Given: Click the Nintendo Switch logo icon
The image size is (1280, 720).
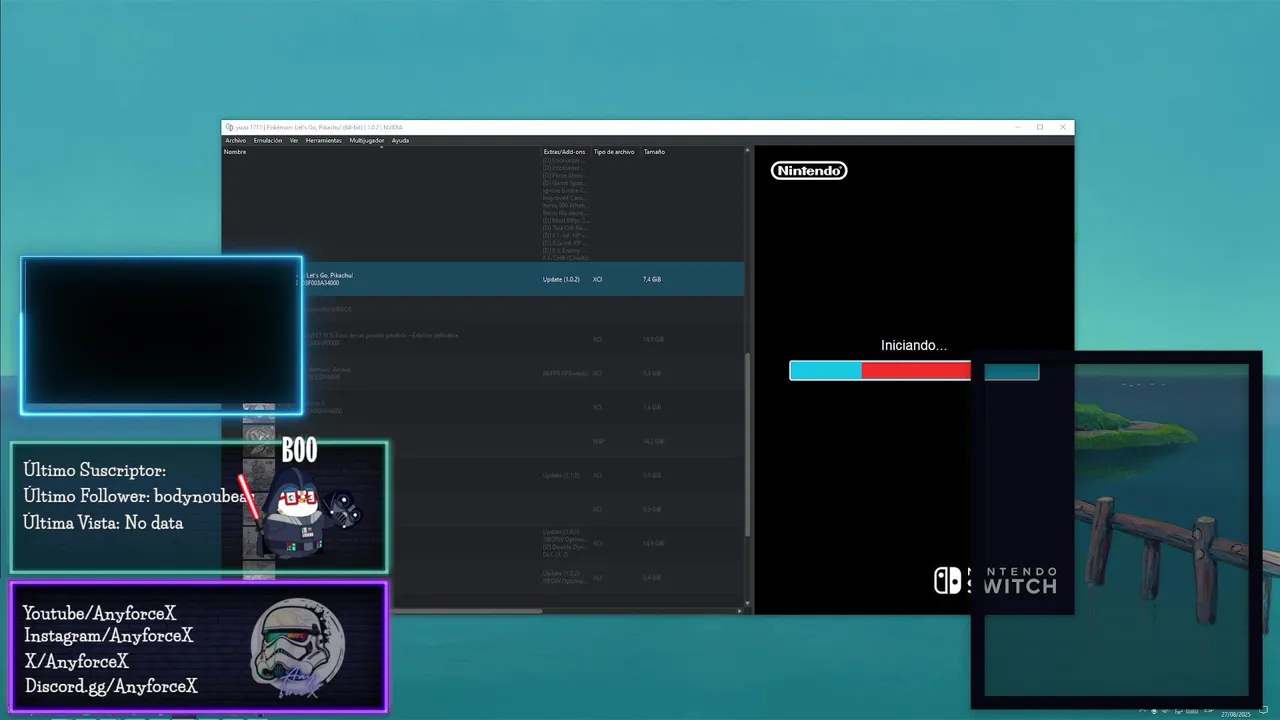Looking at the screenshot, I should [x=947, y=581].
